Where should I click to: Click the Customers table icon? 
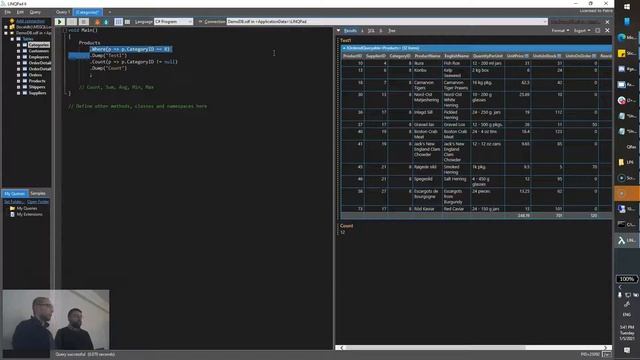24,51
